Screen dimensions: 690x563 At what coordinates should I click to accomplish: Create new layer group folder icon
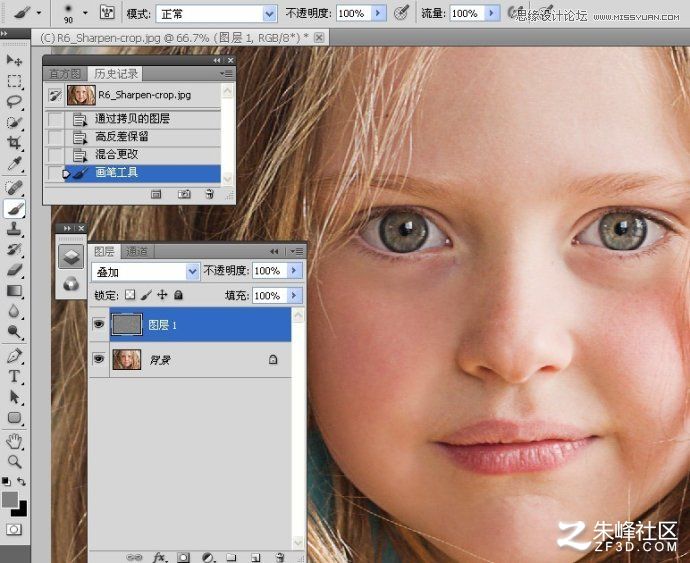tap(231, 557)
